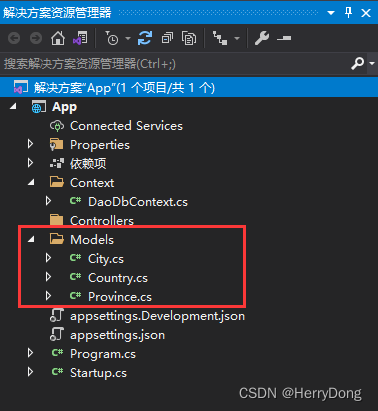The width and height of the screenshot is (378, 411).
Task: Click the JSON icon of appsettings.Development.json
Action: coord(57,315)
